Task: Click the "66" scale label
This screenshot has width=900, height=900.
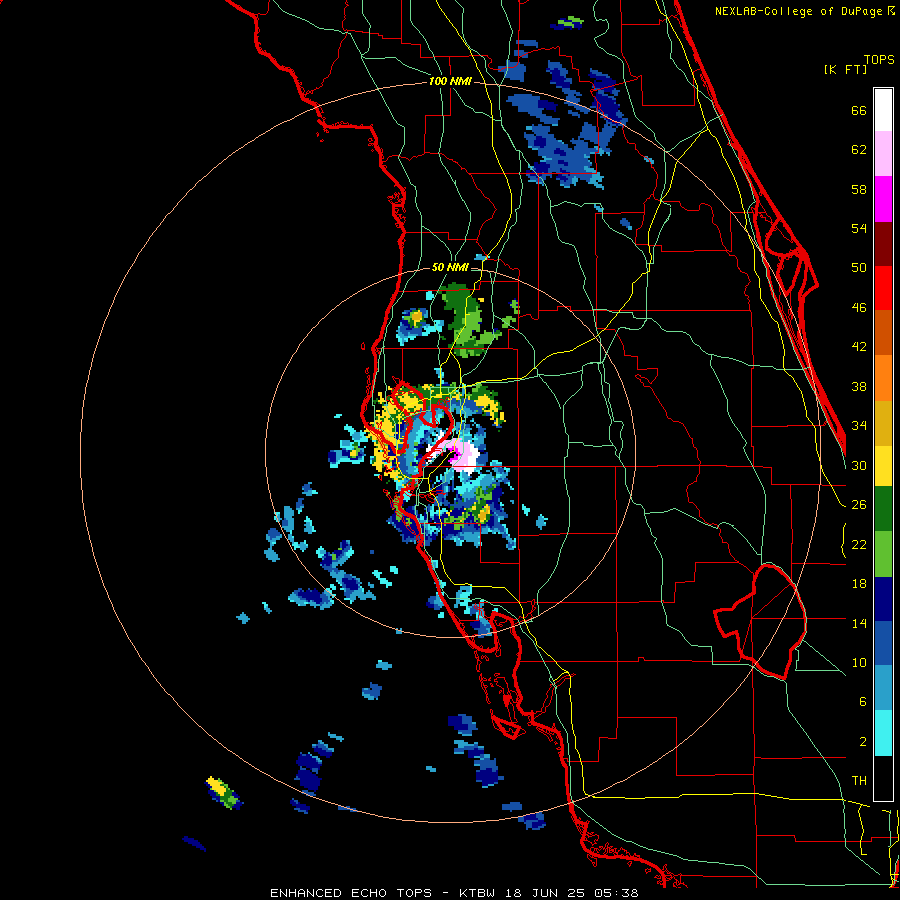Action: (x=859, y=111)
